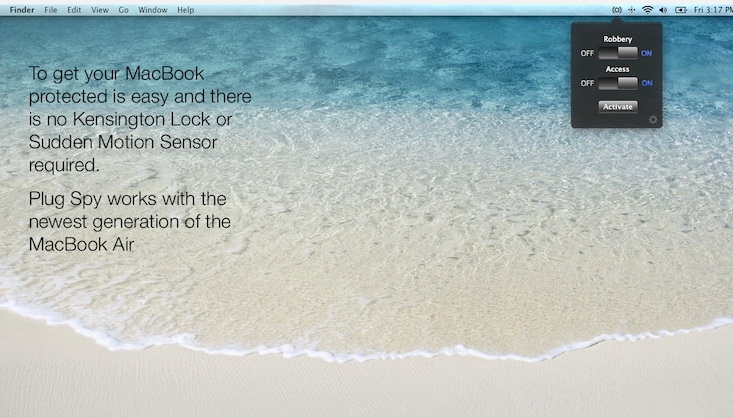The width and height of the screenshot is (733, 418).
Task: Click the Robbery heading in the popup
Action: pyautogui.click(x=618, y=39)
